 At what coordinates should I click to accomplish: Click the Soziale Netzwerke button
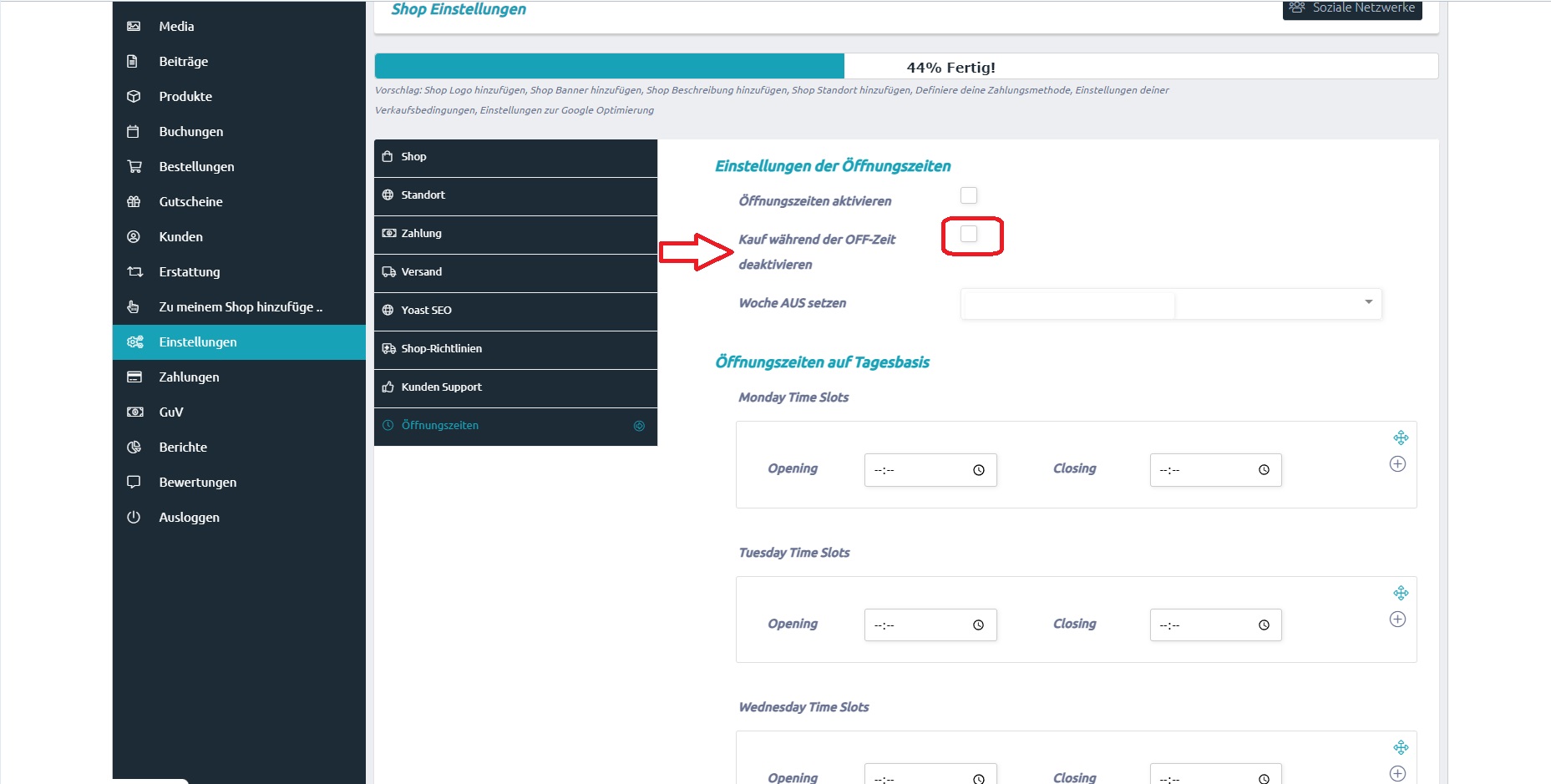point(1352,8)
